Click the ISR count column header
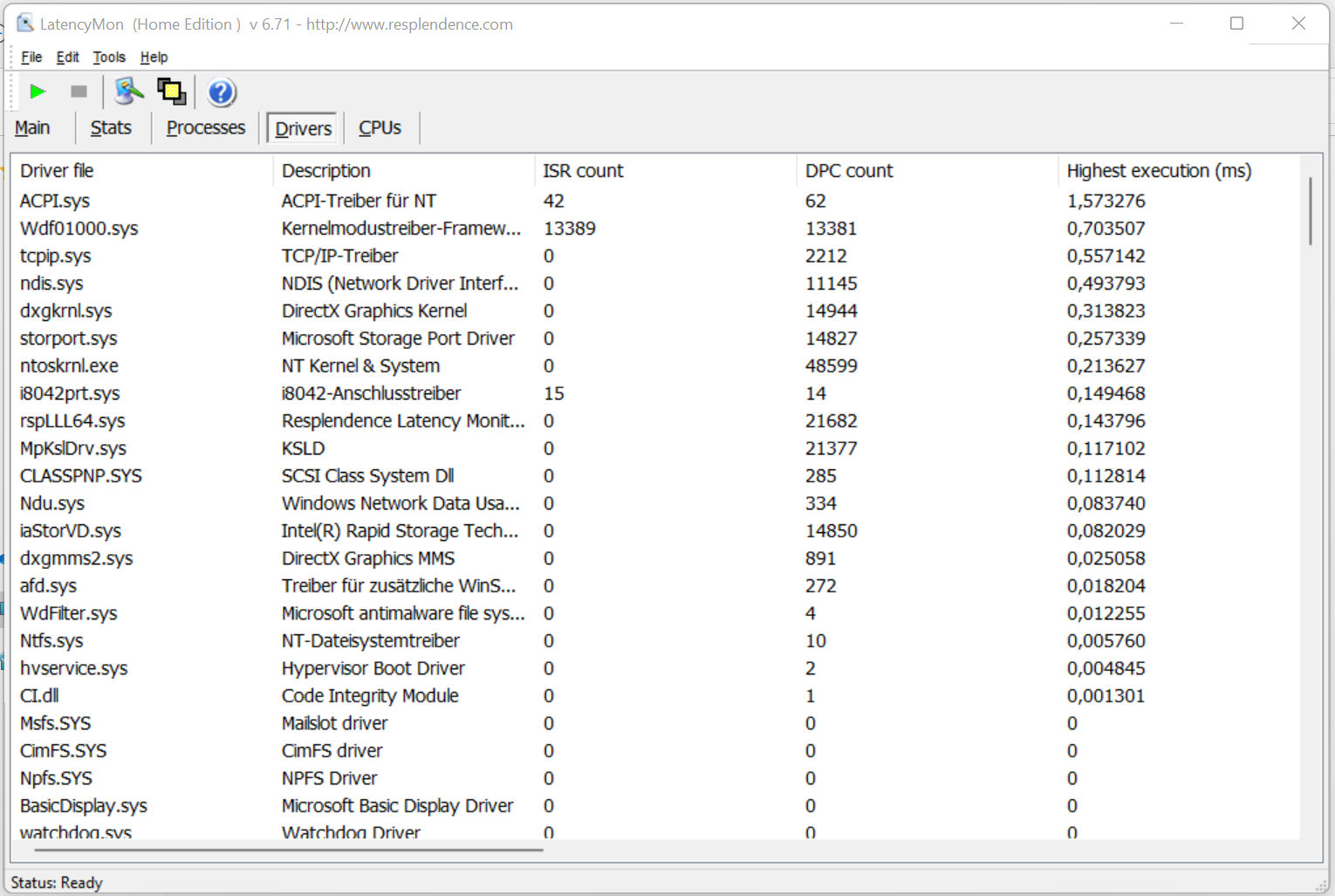The height and width of the screenshot is (896, 1335). pos(583,171)
